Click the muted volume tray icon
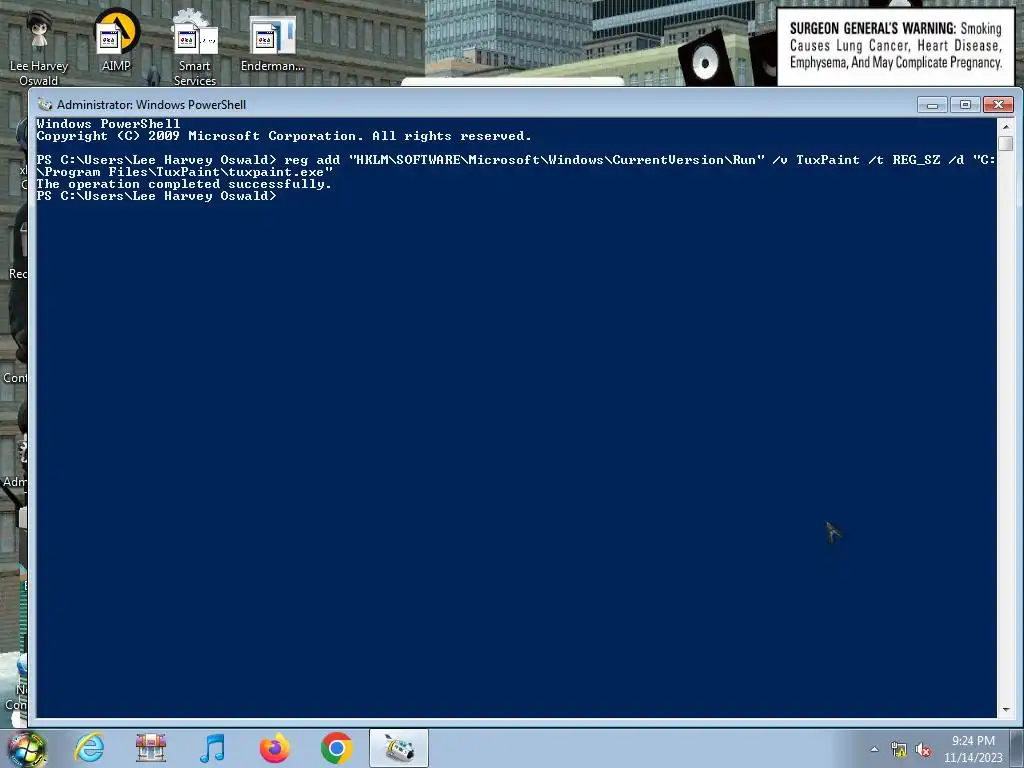Screen dimensions: 1024x768 923,750
